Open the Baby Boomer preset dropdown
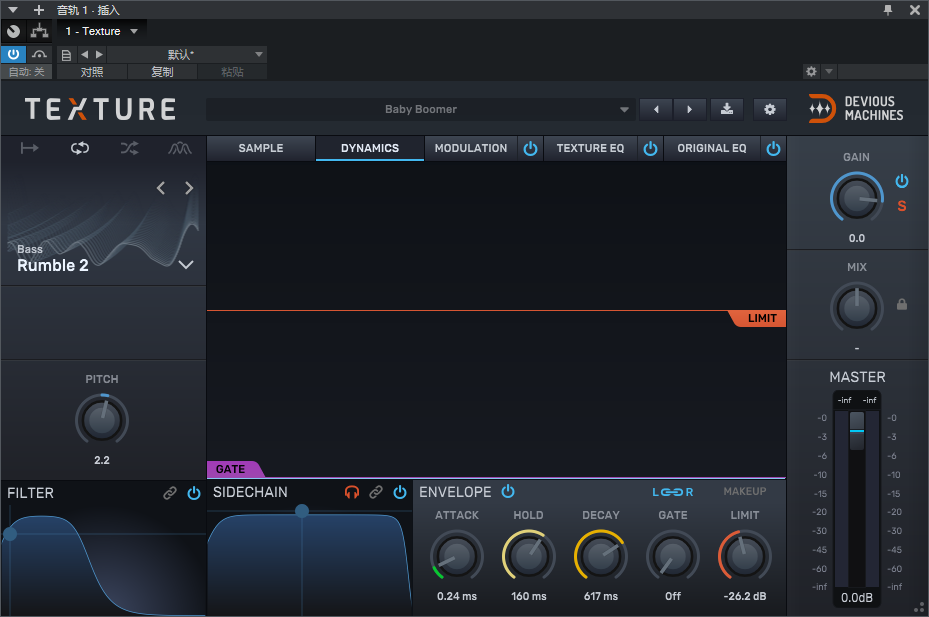The image size is (929, 617). point(421,109)
